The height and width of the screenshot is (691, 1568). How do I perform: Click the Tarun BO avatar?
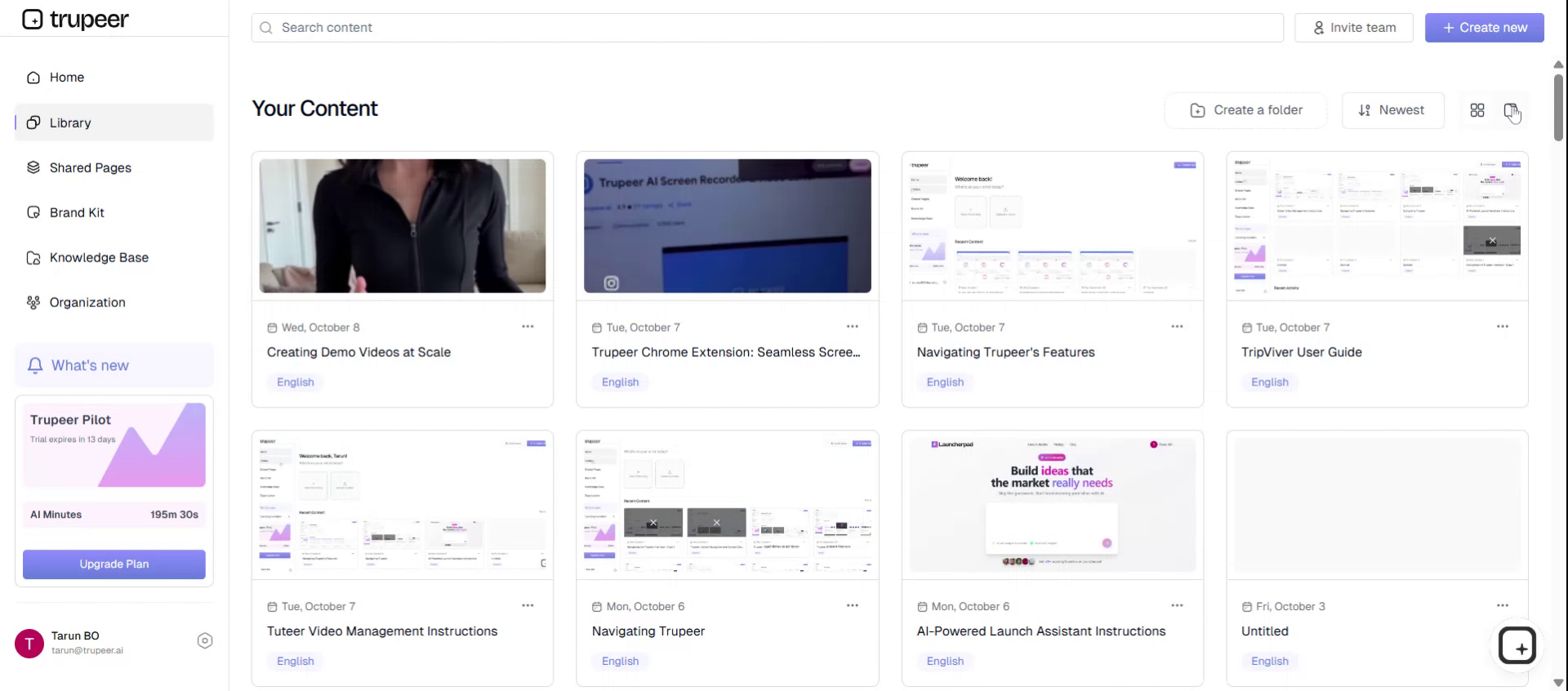[29, 644]
